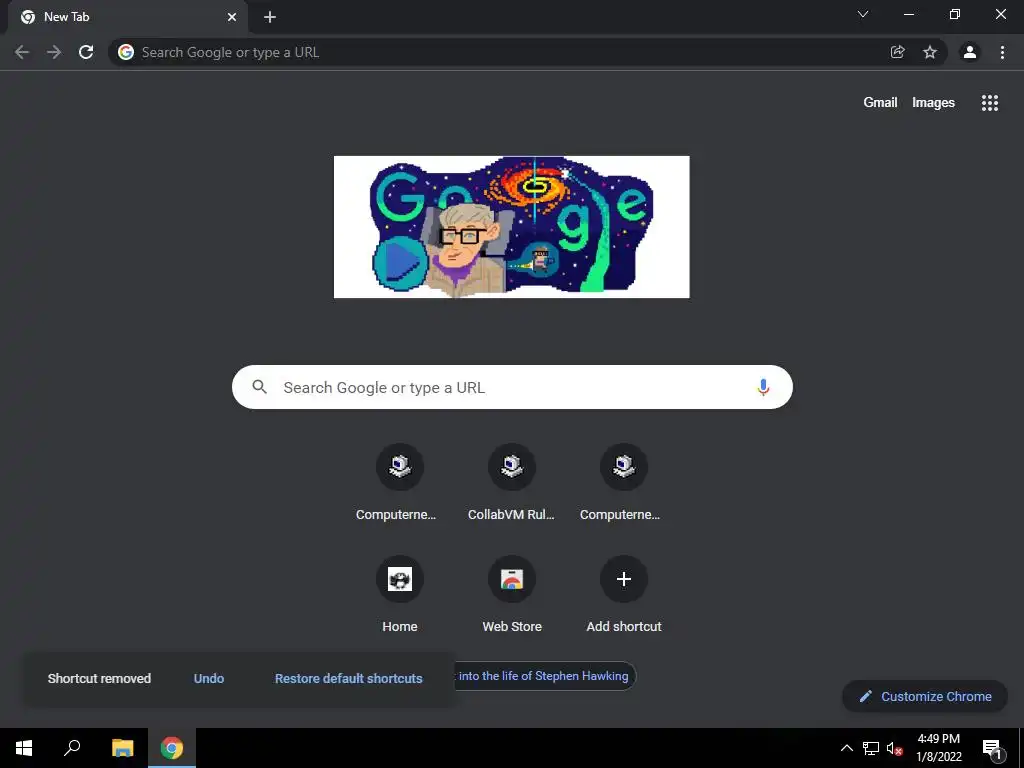Click the magnifier icon in search box
Screen dimensions: 1024x768
point(260,387)
